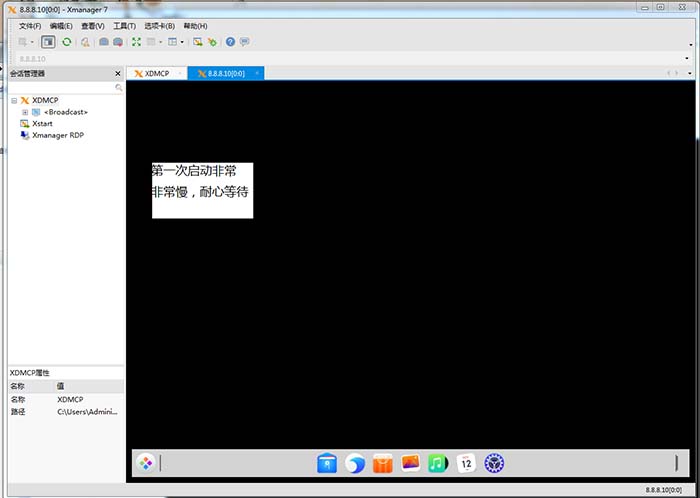Click the speech bubble feedback icon
Screen dimensions: 700x498
244,42
